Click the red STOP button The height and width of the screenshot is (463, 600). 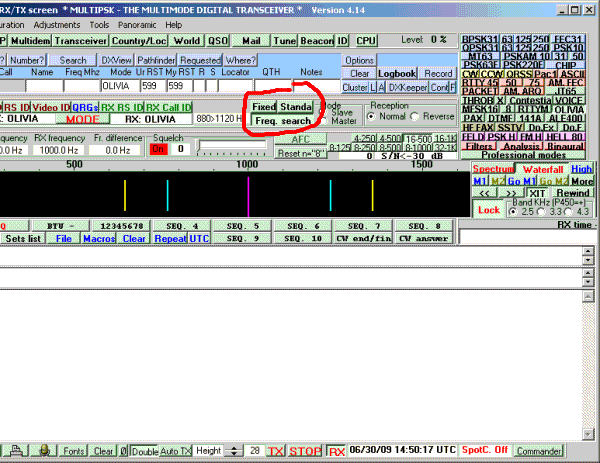tap(305, 451)
